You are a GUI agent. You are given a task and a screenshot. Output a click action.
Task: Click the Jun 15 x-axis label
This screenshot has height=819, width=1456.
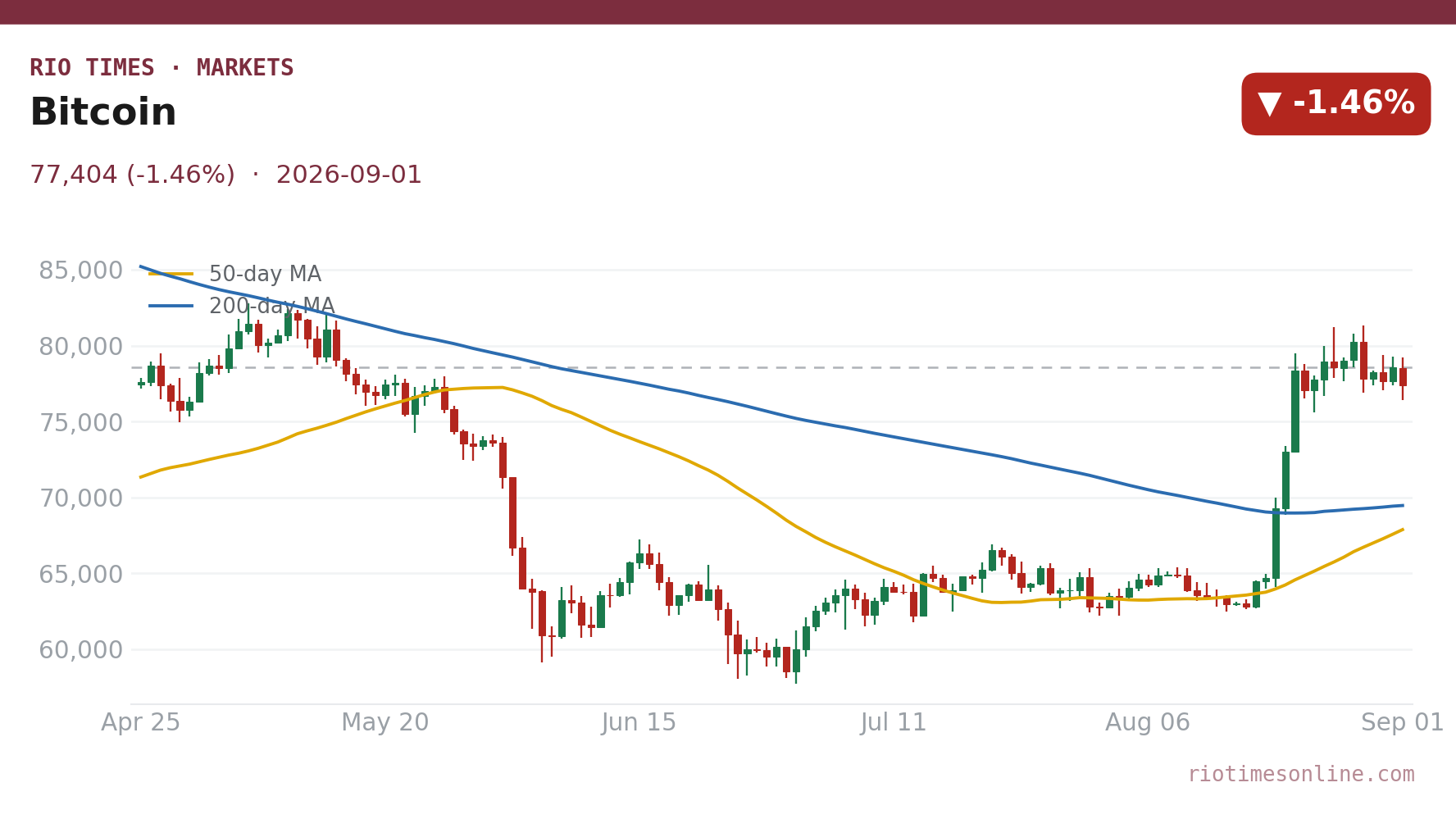(639, 723)
